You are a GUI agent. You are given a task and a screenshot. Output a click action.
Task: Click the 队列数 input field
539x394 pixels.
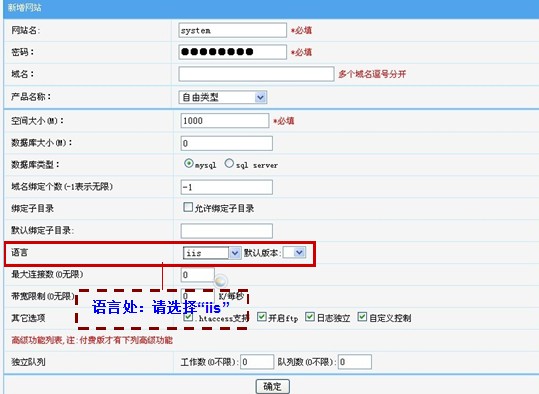[355, 362]
